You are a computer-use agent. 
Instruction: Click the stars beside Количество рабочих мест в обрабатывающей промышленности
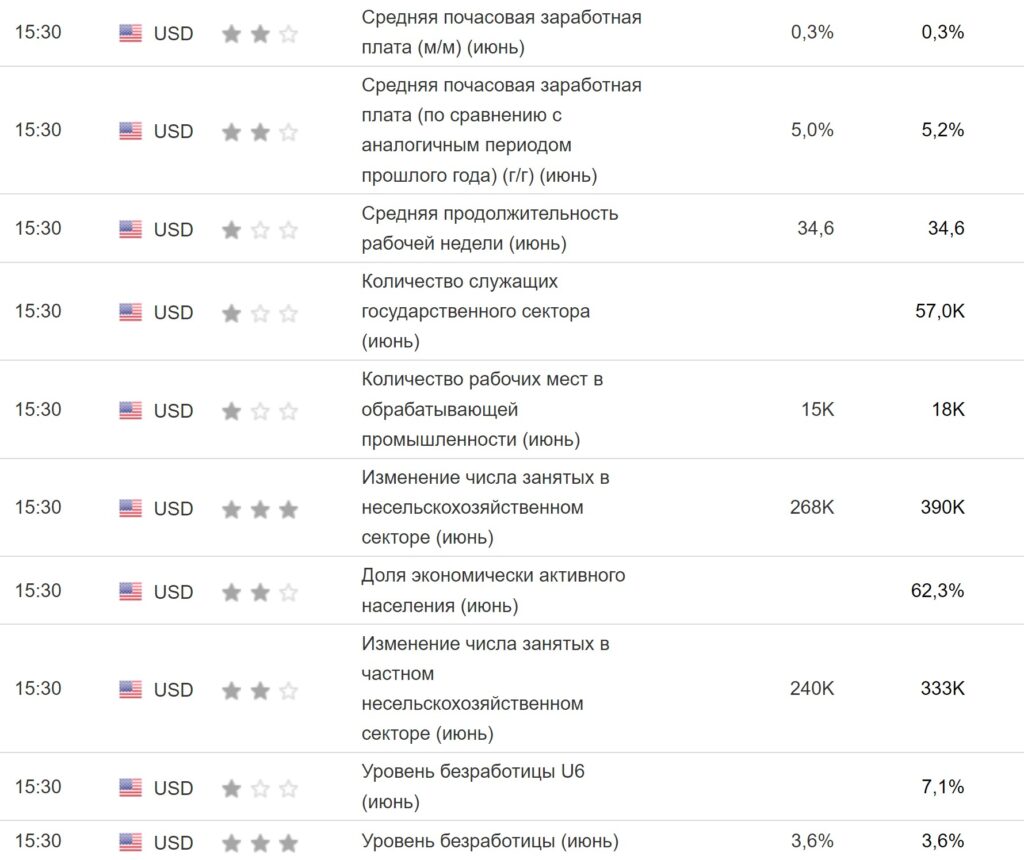[x=260, y=411]
